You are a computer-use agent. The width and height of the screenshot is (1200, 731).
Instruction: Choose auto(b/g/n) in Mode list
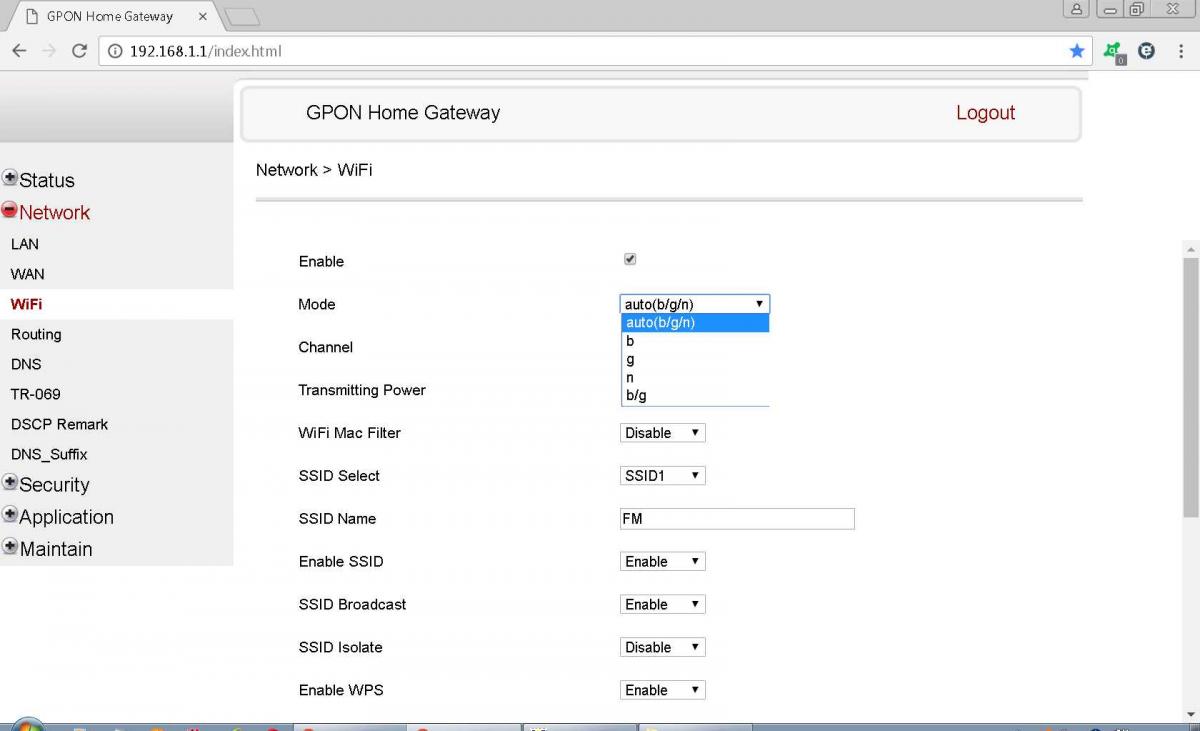(x=695, y=322)
